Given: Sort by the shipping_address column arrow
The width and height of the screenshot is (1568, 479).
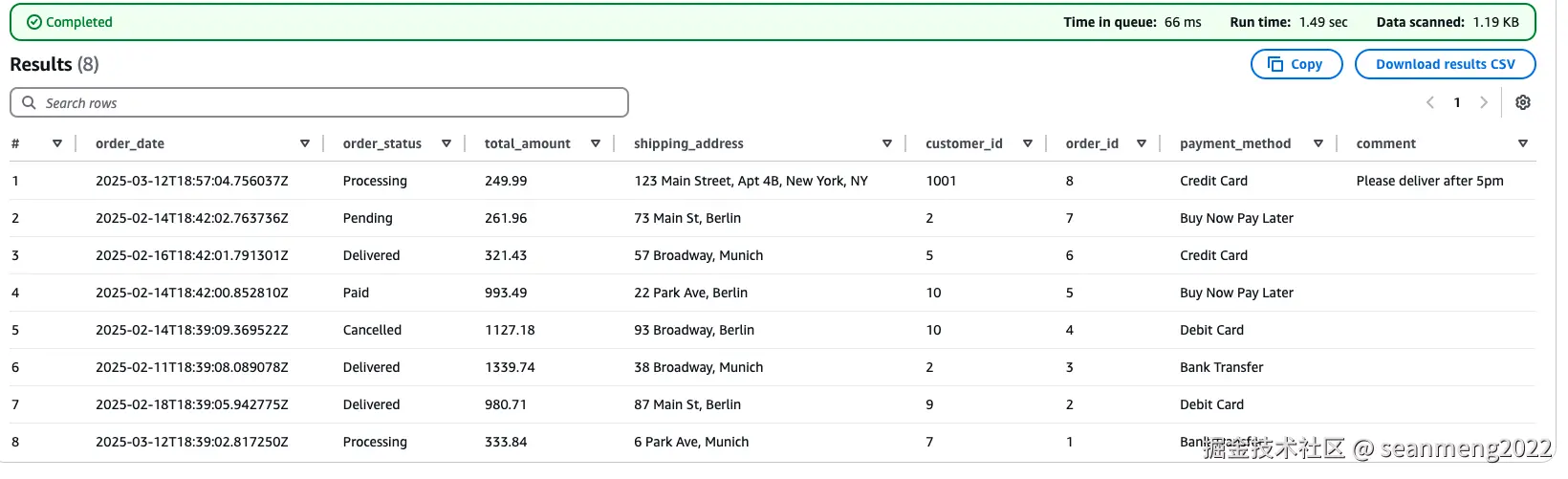Looking at the screenshot, I should coord(887,143).
